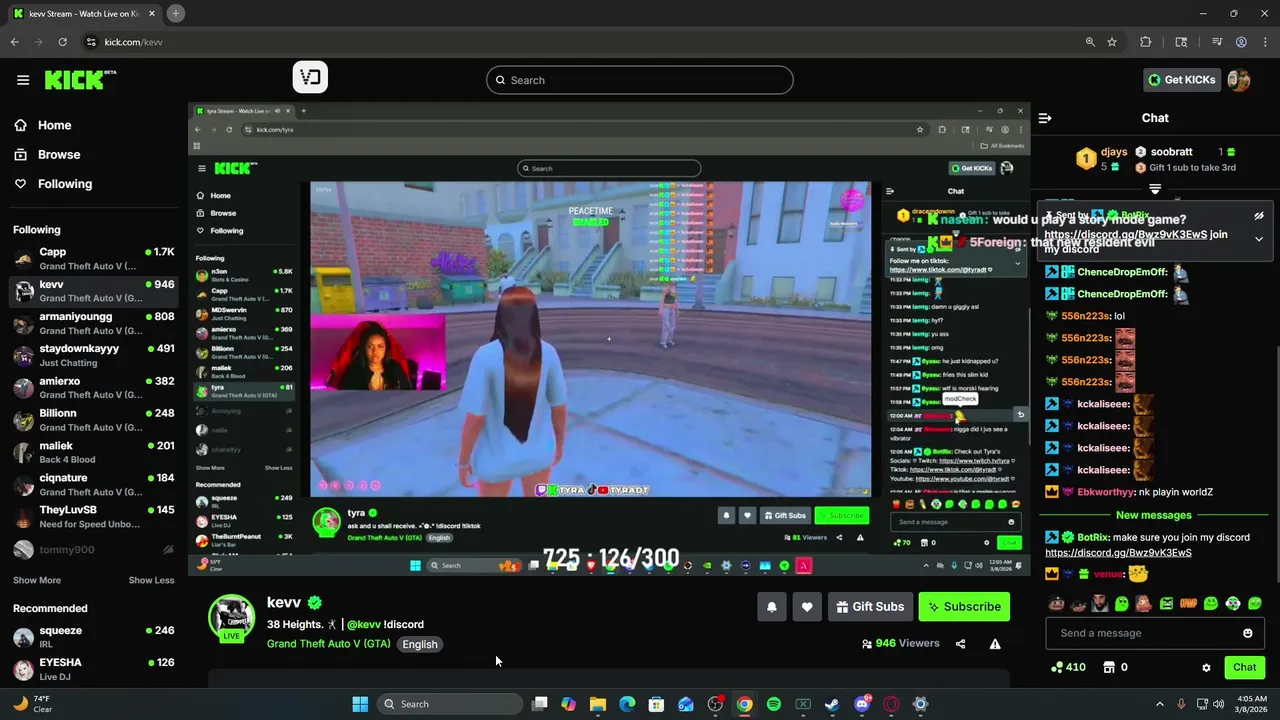Screen dimensions: 1280x720
Task: Click the green Subscribe button
Action: (x=964, y=606)
